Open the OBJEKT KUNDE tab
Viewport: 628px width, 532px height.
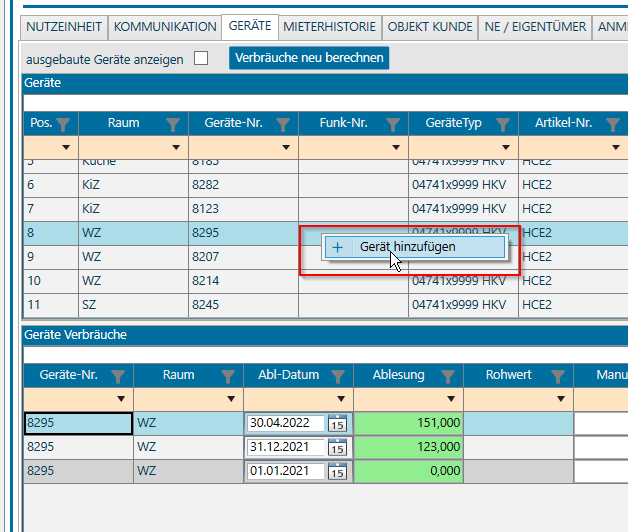click(430, 27)
